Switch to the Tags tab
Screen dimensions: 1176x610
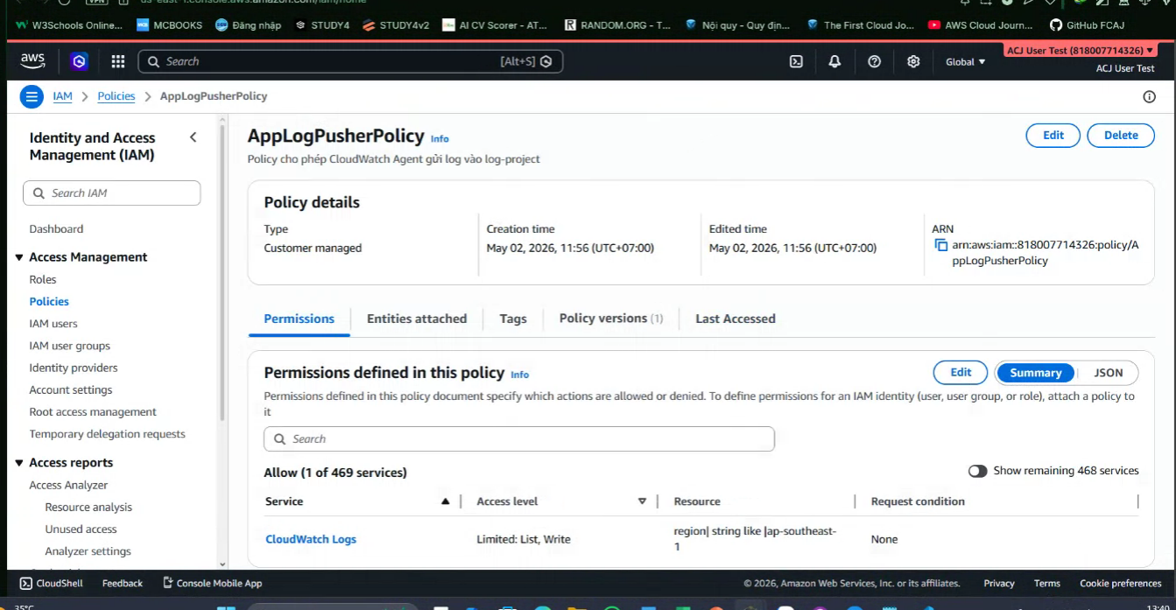tap(513, 319)
